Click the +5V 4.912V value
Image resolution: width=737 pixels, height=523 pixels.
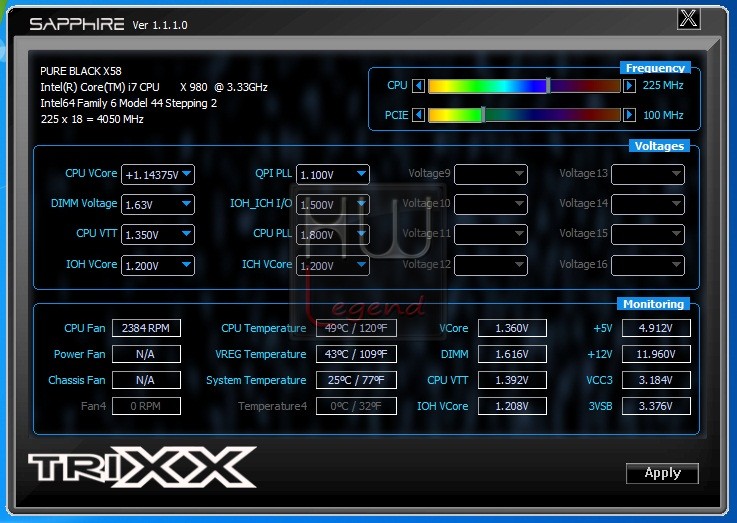point(656,328)
